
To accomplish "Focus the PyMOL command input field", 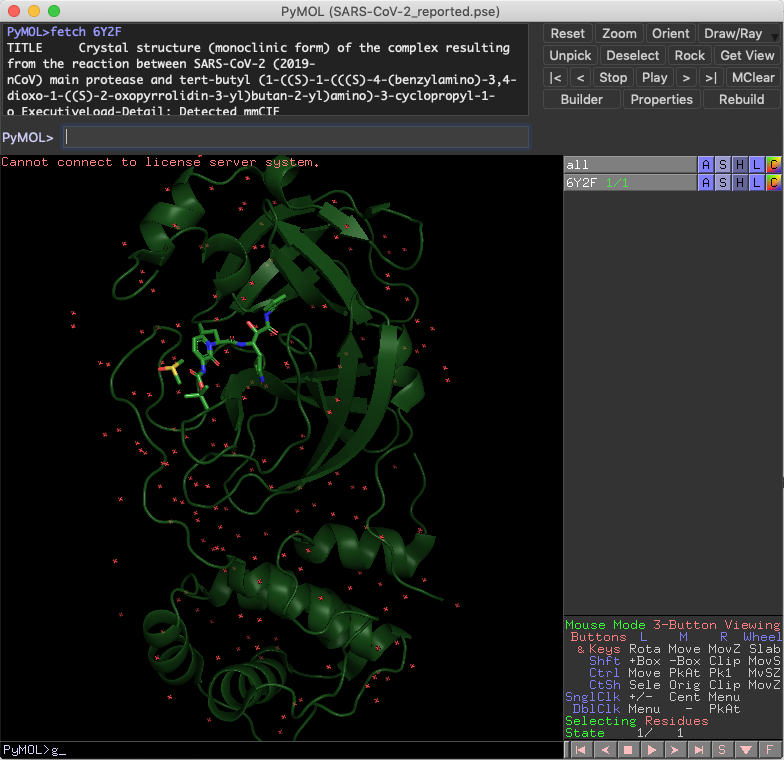I will (x=295, y=137).
